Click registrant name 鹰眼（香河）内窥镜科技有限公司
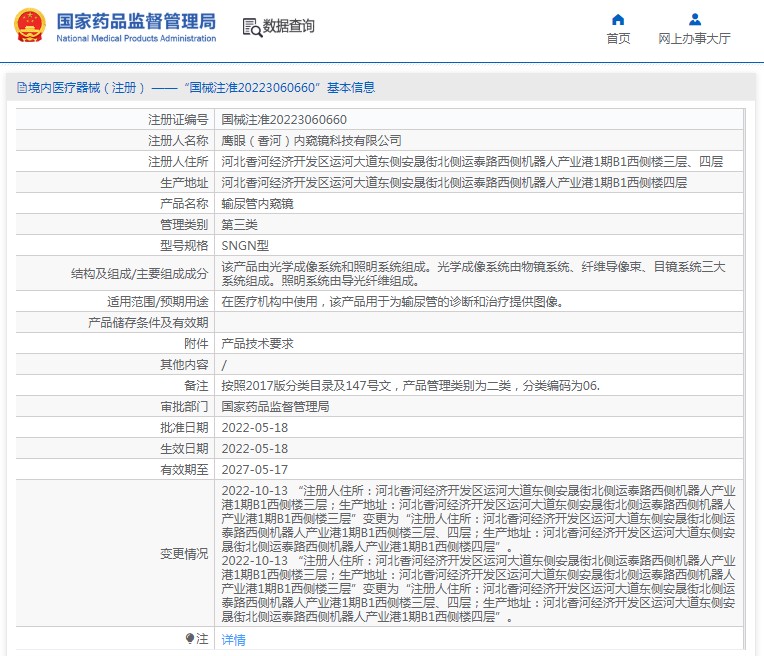Viewport: 764px width, 656px height. coord(311,140)
